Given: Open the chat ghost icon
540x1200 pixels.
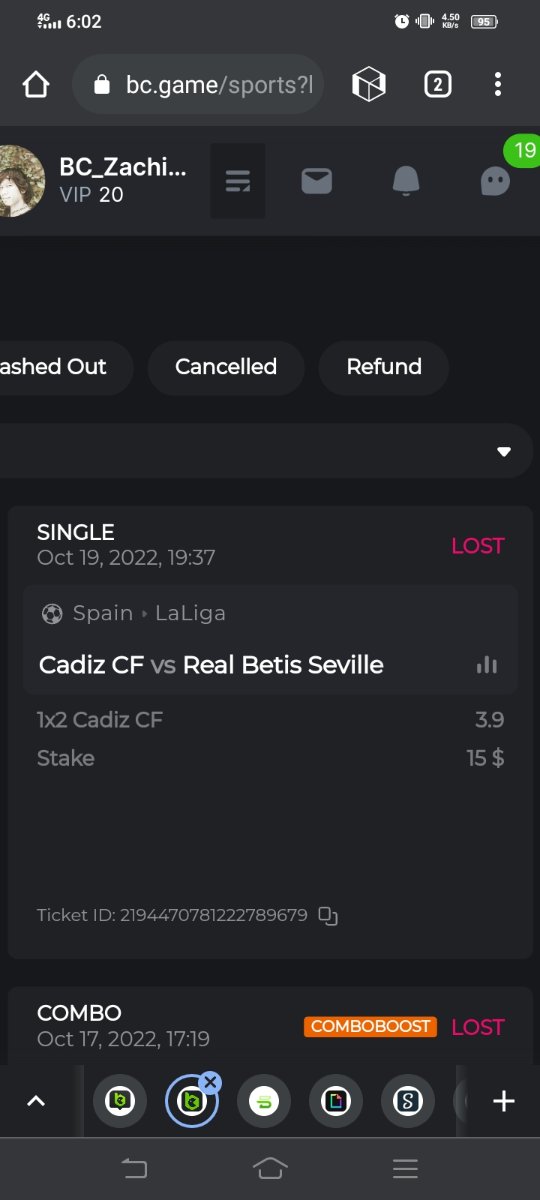Looking at the screenshot, I should (x=495, y=181).
